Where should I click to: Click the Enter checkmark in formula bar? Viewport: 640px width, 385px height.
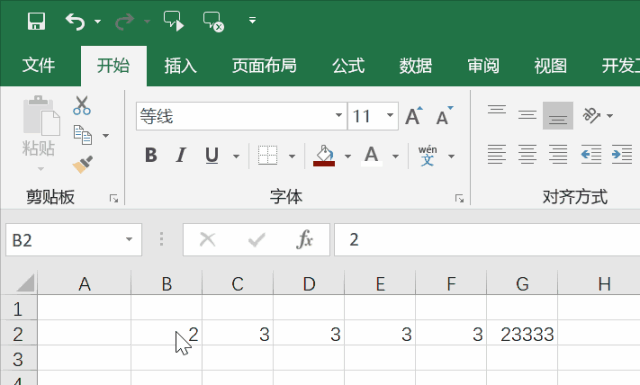tap(257, 240)
